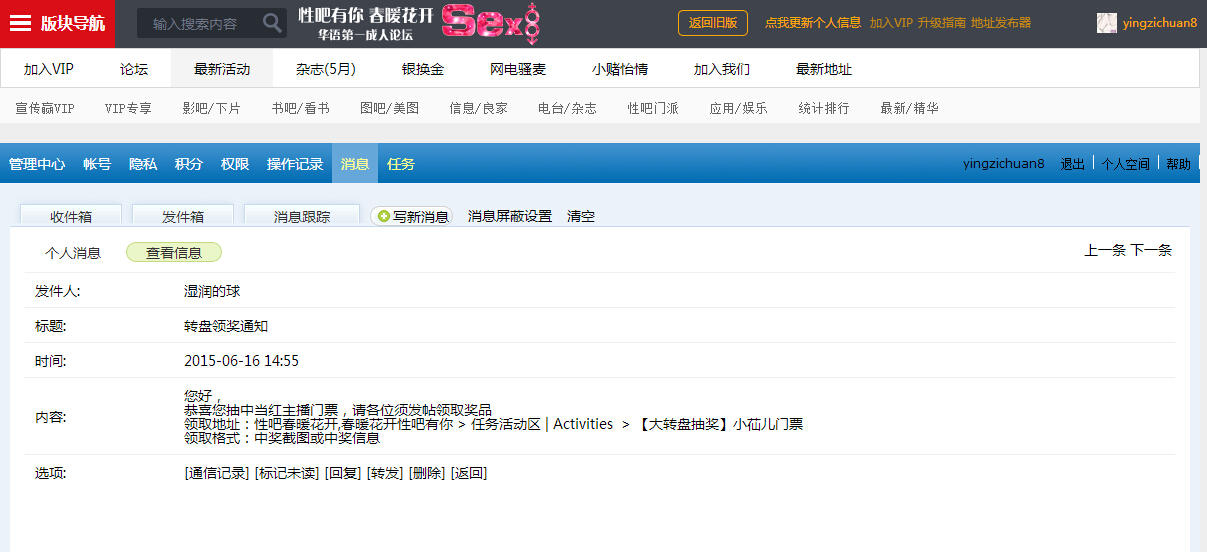Click the [回复] reply option
This screenshot has height=552, width=1207.
point(343,473)
